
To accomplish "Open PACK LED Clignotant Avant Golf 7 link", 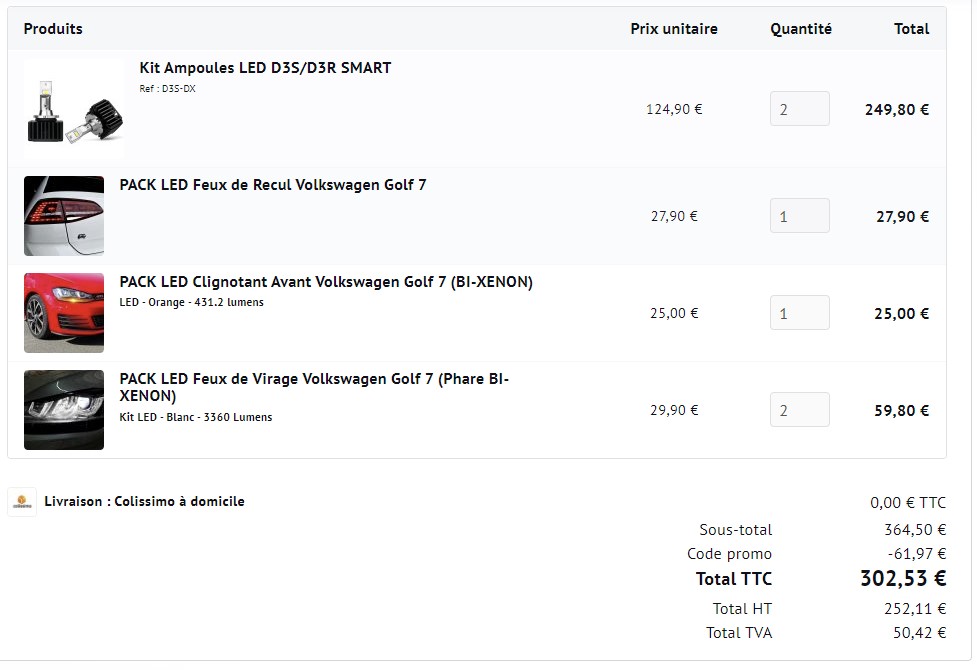I will pos(326,282).
